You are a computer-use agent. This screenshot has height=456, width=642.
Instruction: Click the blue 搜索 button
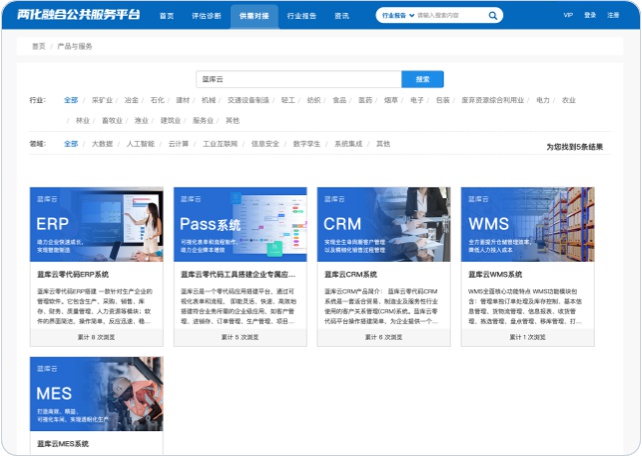point(423,79)
